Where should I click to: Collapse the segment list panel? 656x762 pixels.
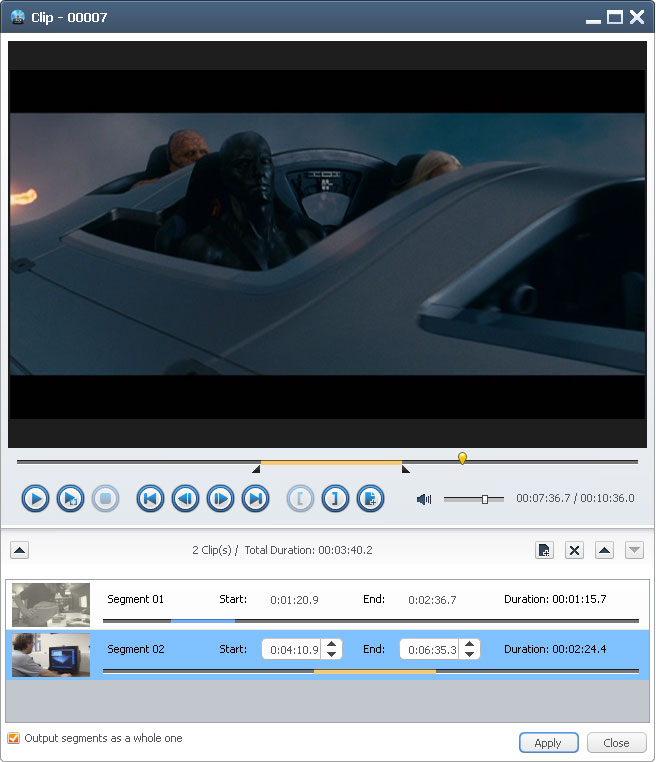[19, 550]
